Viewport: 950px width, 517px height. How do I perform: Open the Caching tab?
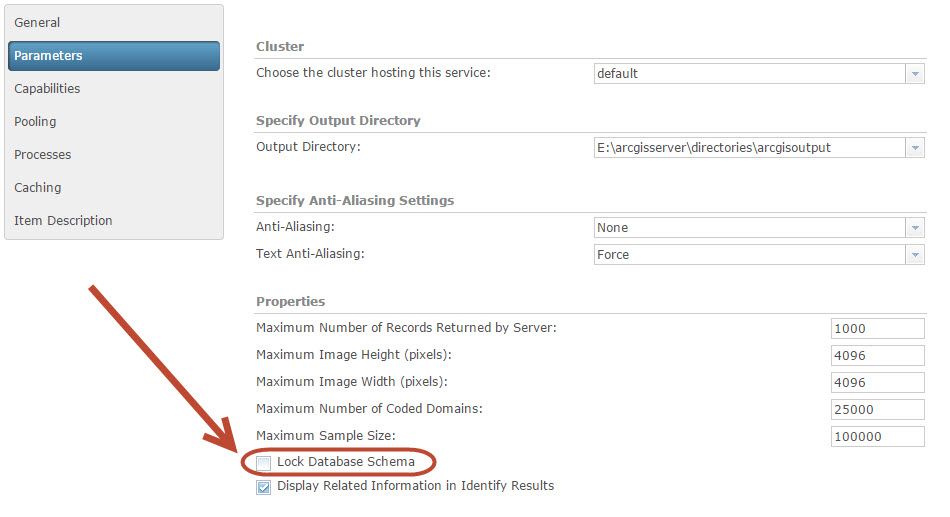click(x=38, y=188)
